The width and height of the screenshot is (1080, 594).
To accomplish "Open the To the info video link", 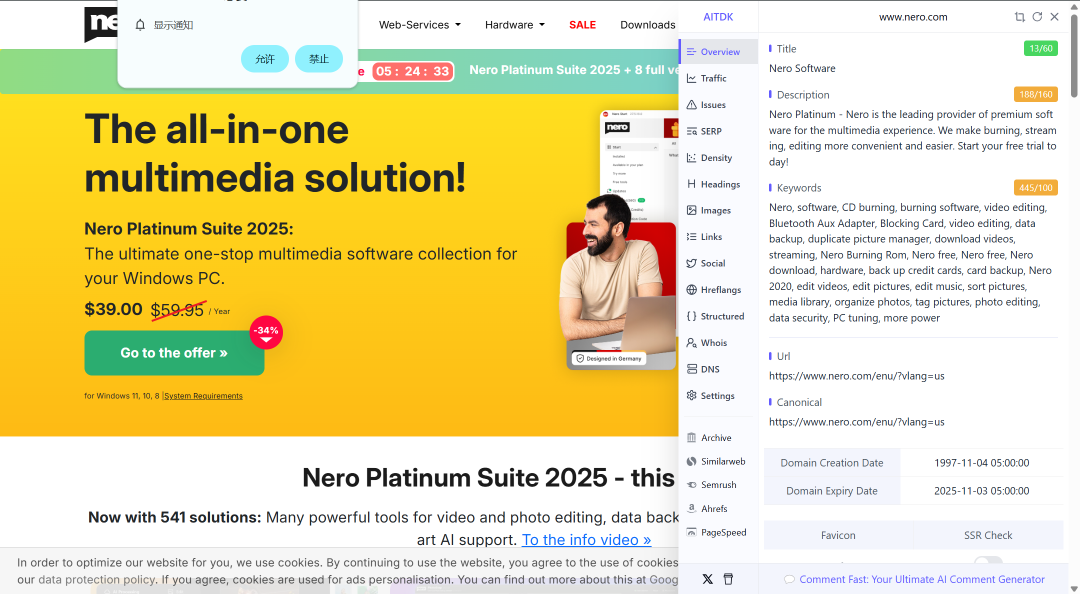I will point(586,540).
